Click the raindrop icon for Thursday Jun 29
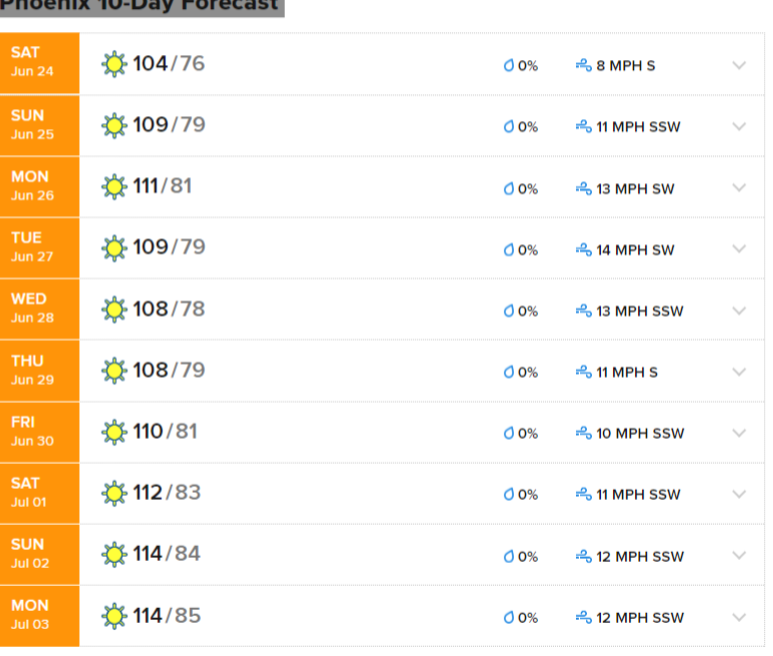The width and height of the screenshot is (773, 656). [x=508, y=372]
